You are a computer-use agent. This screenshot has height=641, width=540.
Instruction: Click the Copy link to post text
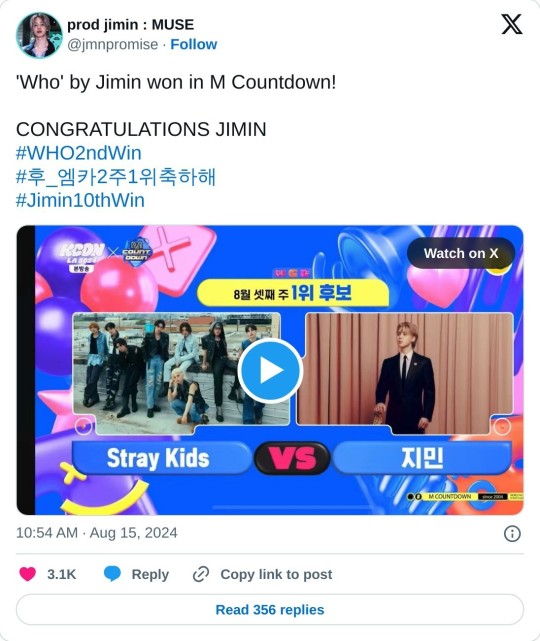coord(276,574)
